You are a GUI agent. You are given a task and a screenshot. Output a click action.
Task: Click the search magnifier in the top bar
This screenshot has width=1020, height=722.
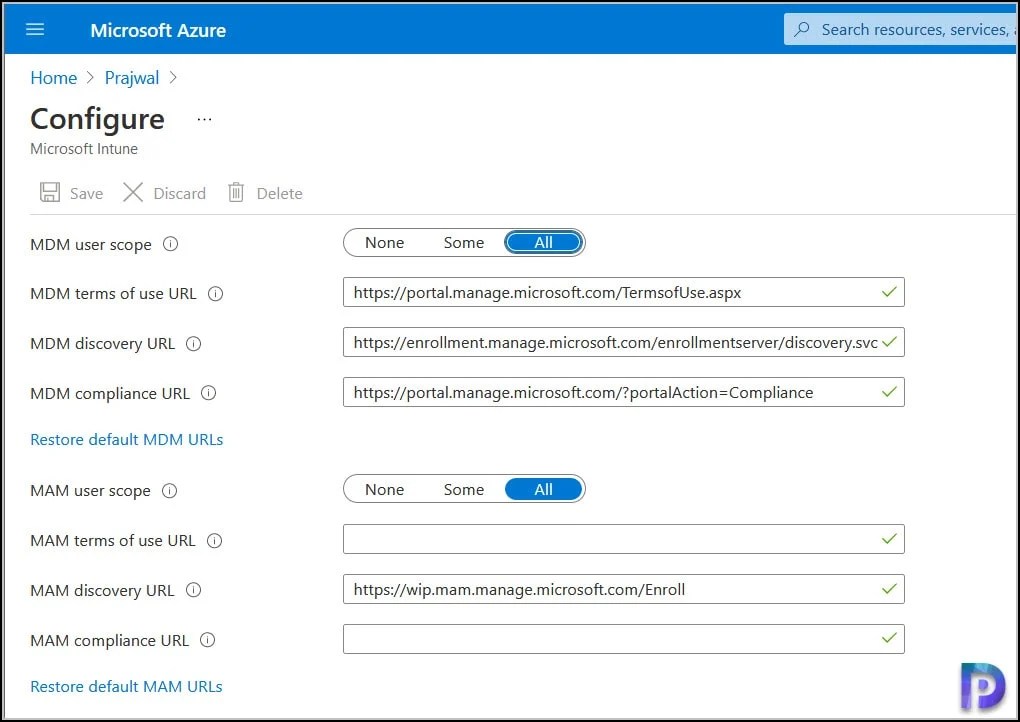tap(803, 28)
